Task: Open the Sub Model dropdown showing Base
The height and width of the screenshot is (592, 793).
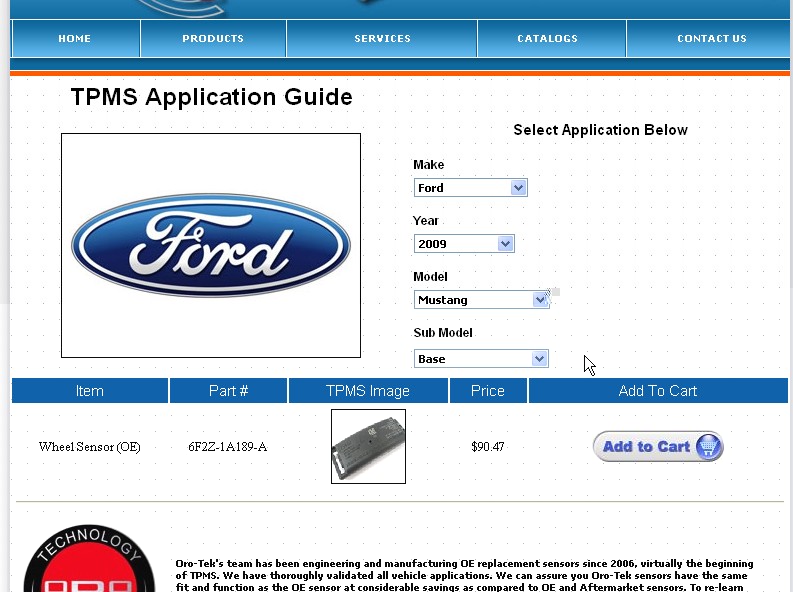Action: tap(481, 359)
